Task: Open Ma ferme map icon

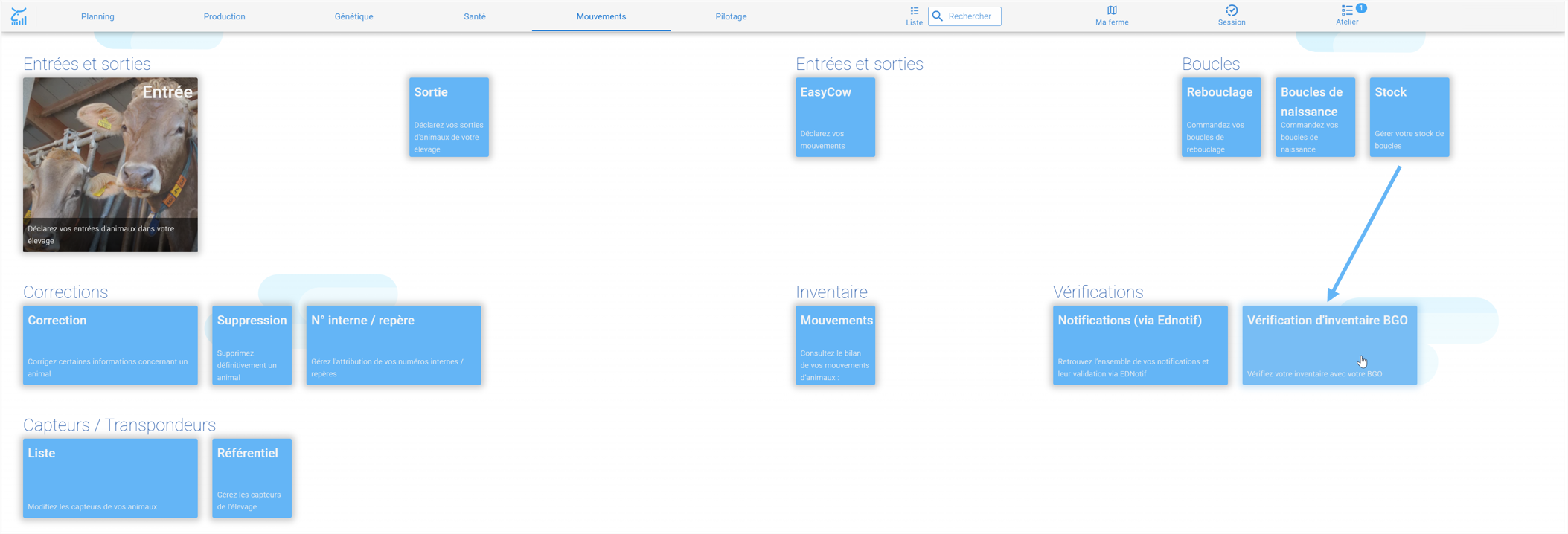Action: coord(1112,16)
